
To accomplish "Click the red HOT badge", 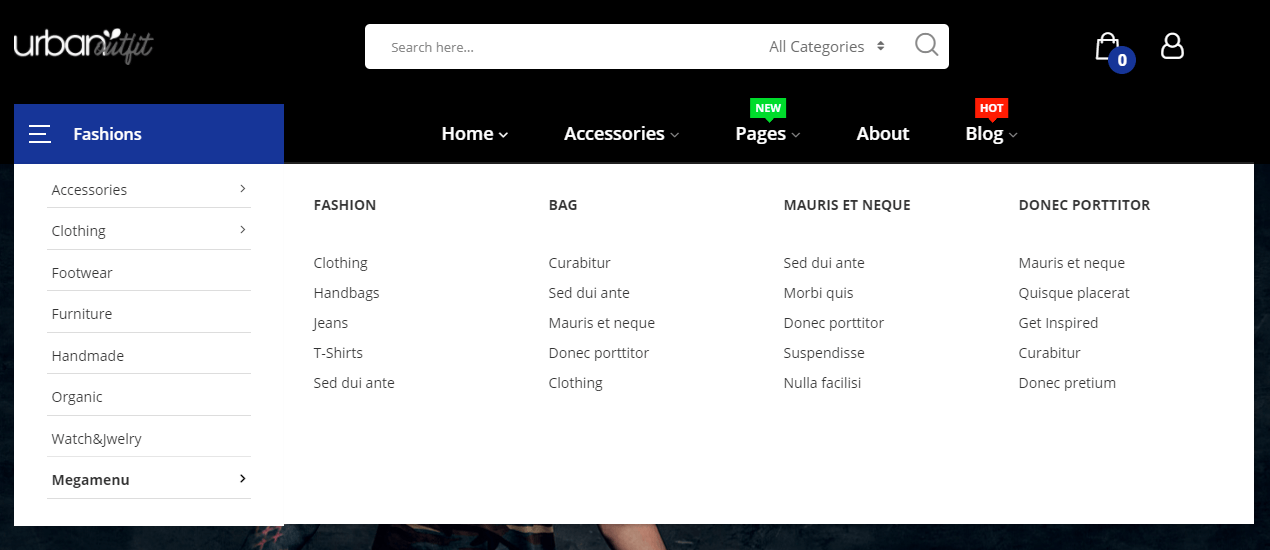I will click(991, 108).
